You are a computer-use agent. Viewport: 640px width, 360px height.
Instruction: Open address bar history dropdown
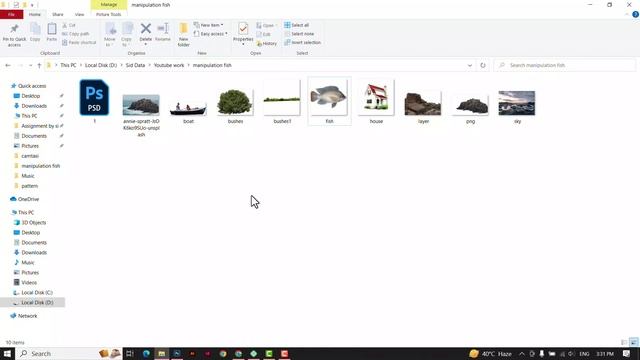(x=470, y=65)
